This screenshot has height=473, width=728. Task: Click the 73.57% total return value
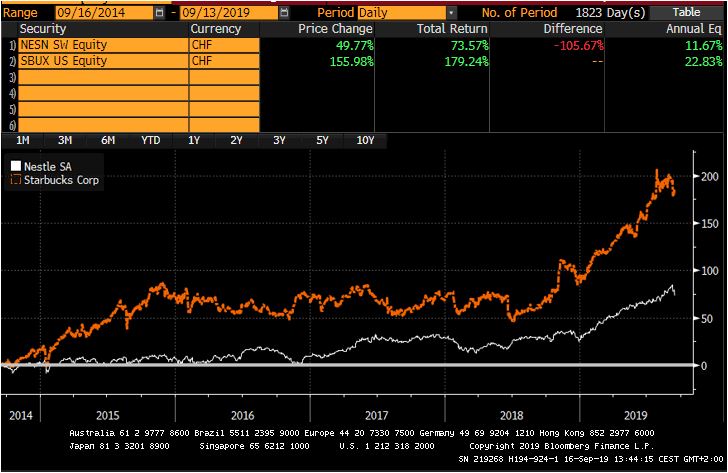point(469,45)
